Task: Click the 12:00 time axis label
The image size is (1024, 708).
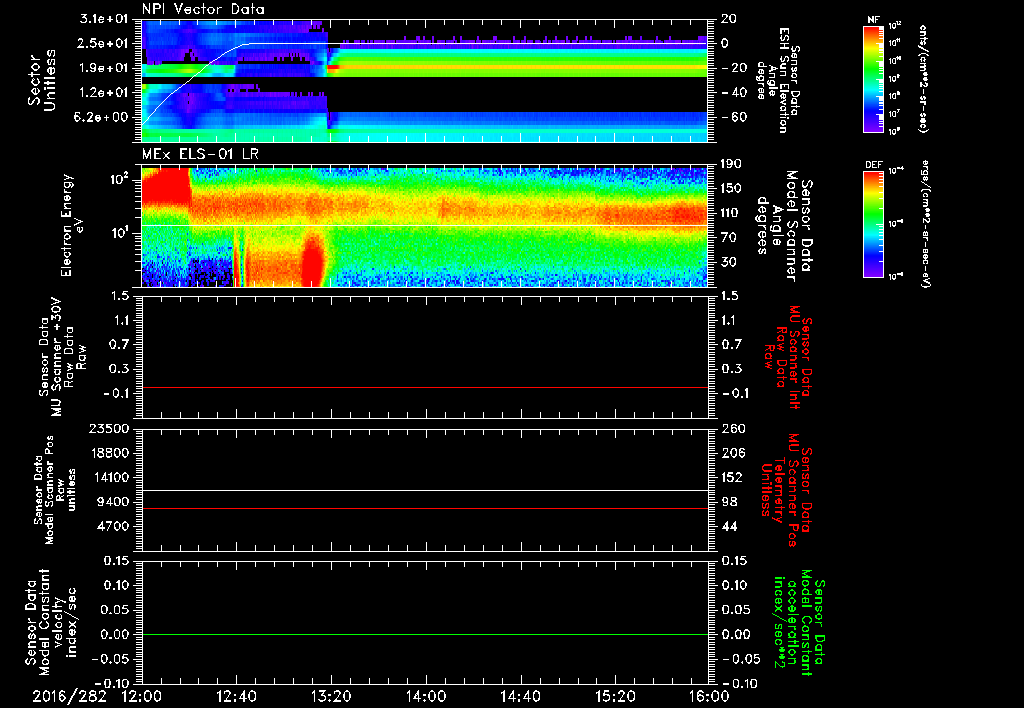Action: [142, 696]
